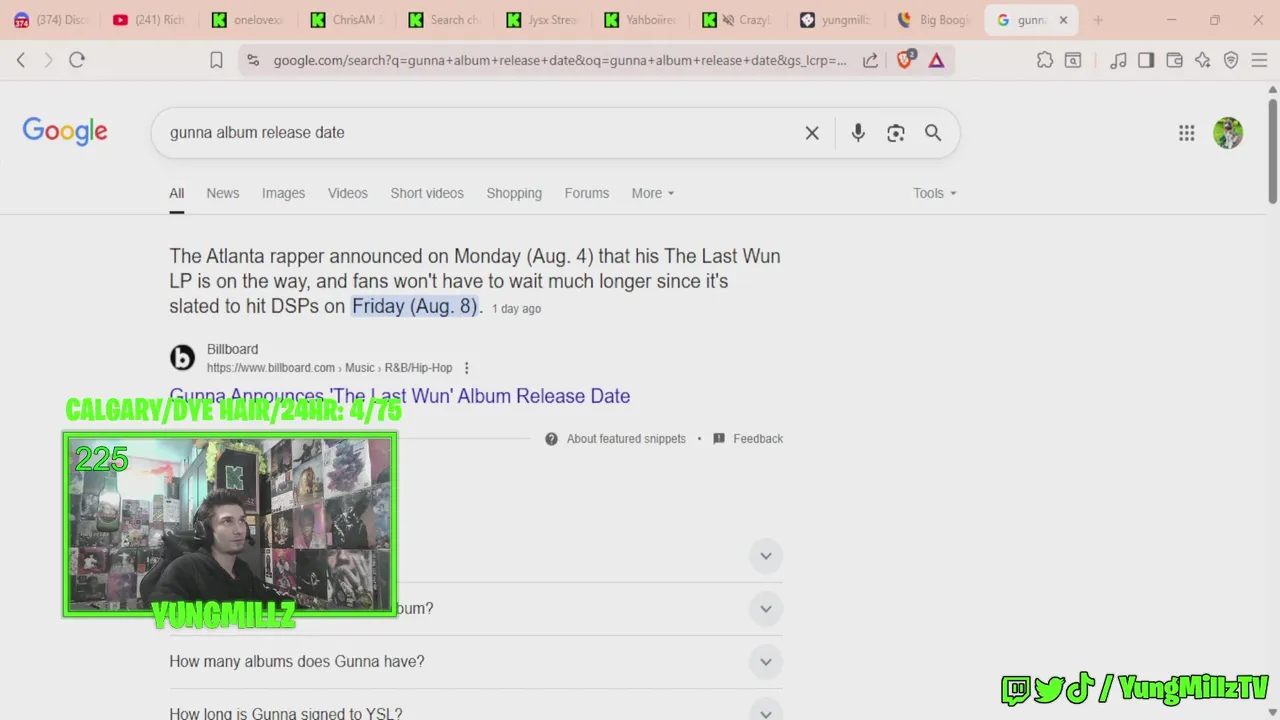This screenshot has width=1280, height=720.
Task: Open the extensions puzzle-piece icon
Action: [1045, 60]
